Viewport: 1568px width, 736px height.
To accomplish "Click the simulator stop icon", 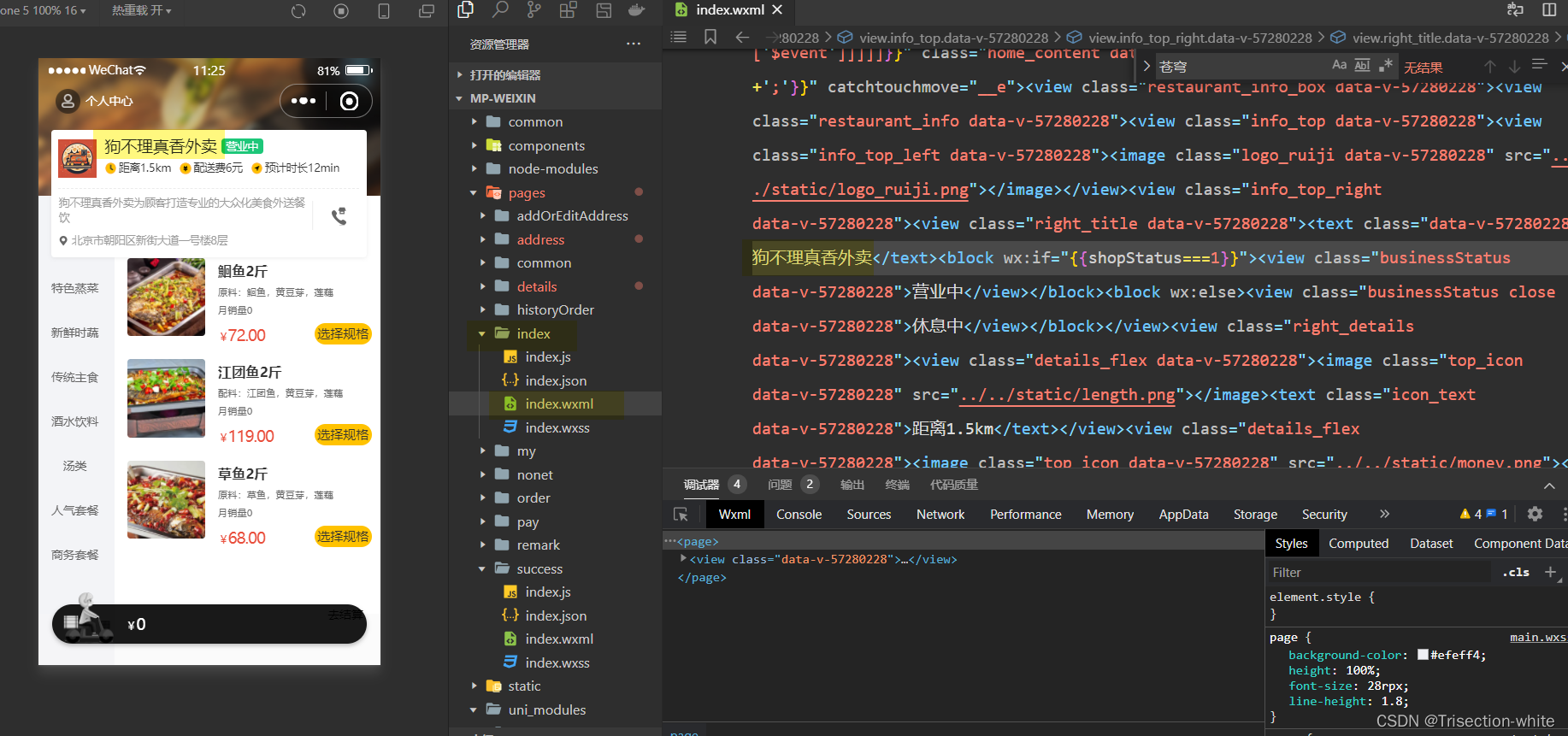I will pyautogui.click(x=341, y=11).
